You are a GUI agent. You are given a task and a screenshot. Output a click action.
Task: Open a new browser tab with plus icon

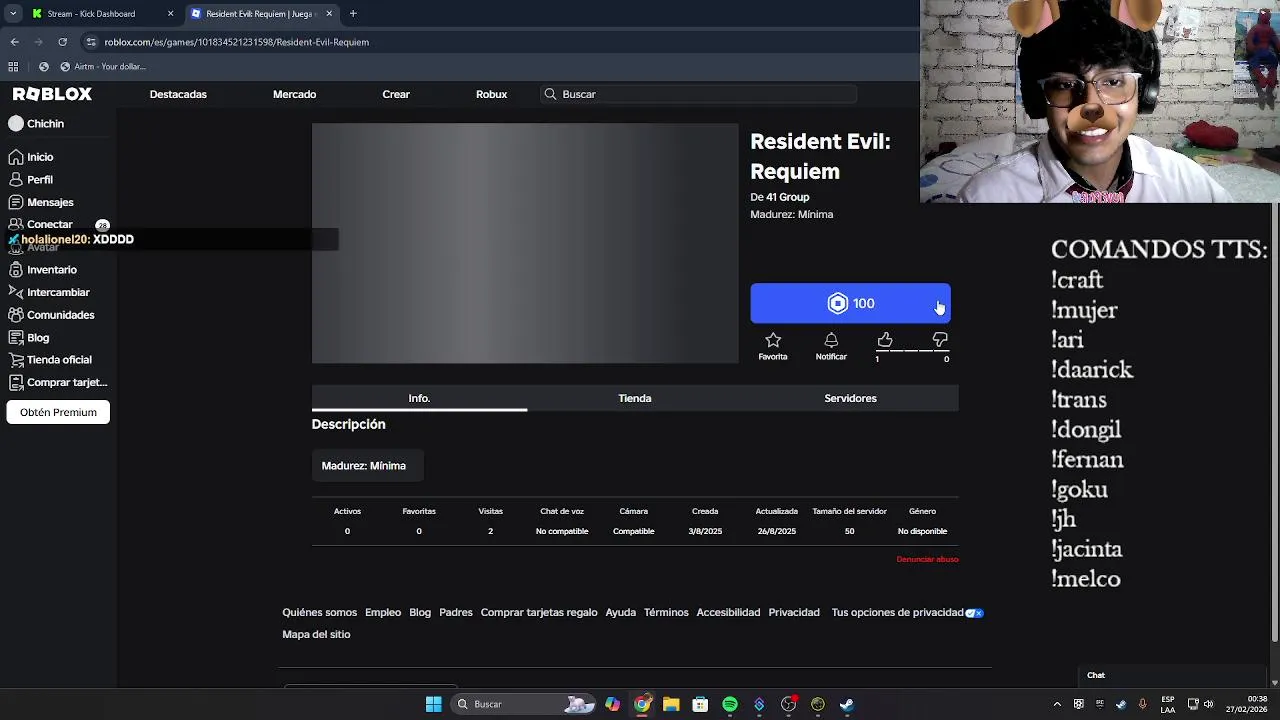click(x=353, y=14)
